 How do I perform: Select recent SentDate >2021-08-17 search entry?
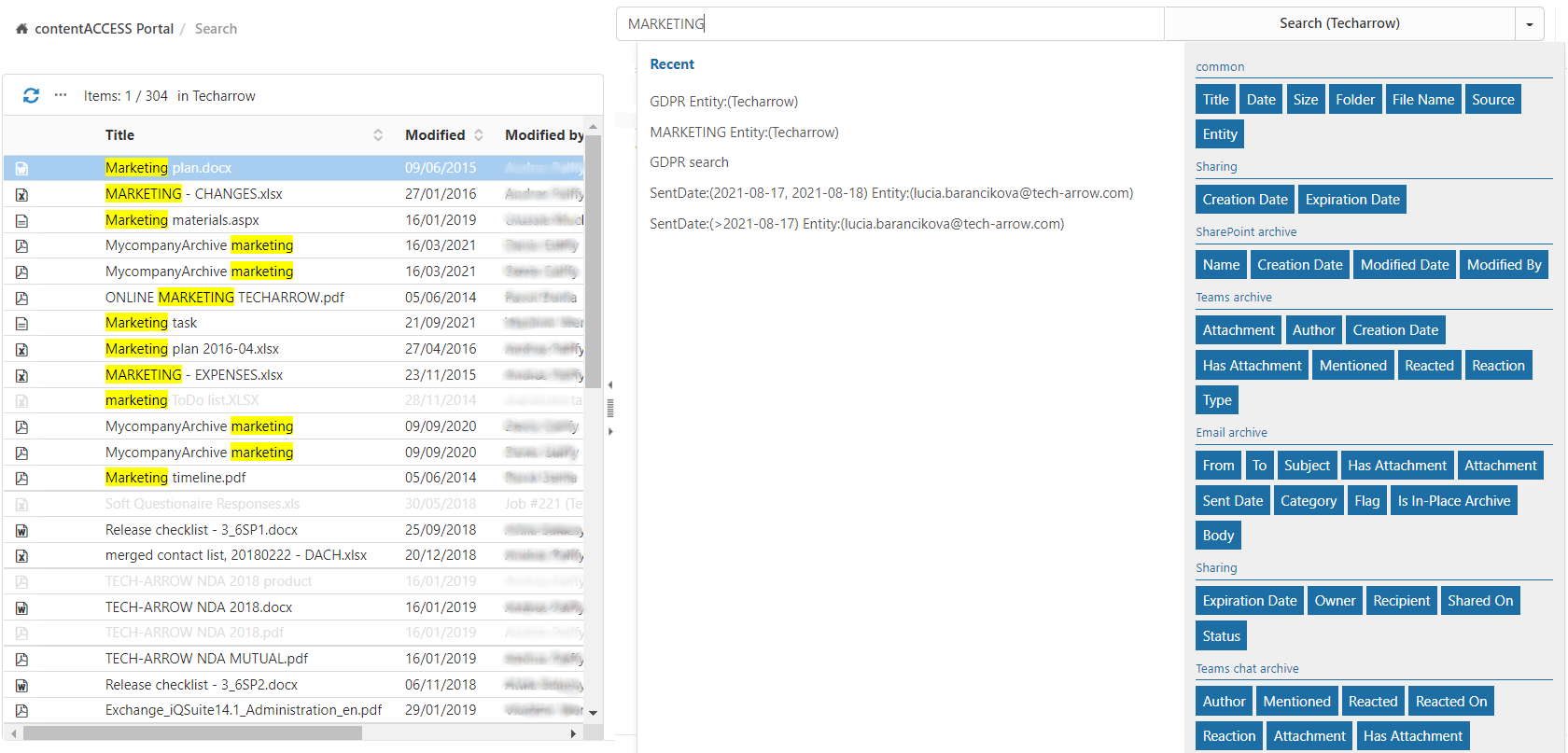(857, 224)
